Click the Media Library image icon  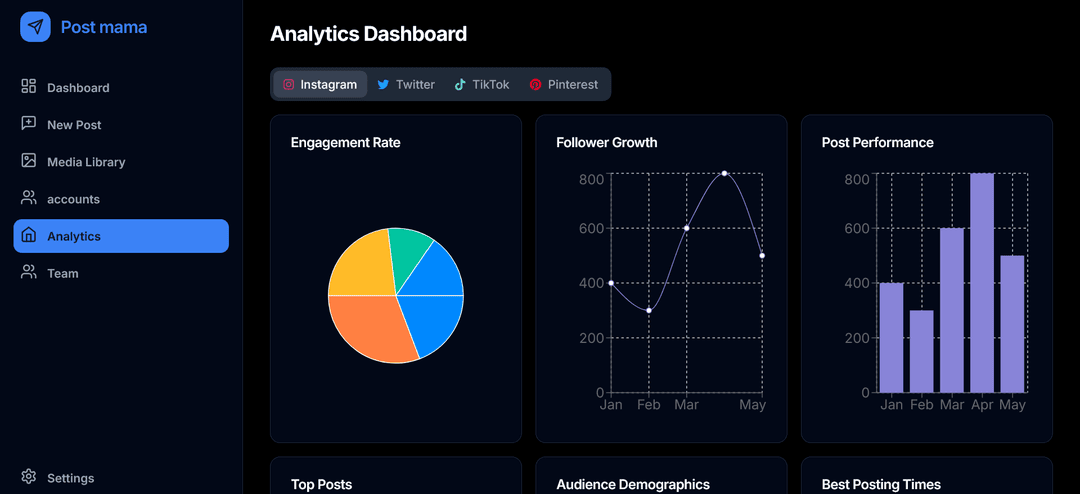click(29, 161)
